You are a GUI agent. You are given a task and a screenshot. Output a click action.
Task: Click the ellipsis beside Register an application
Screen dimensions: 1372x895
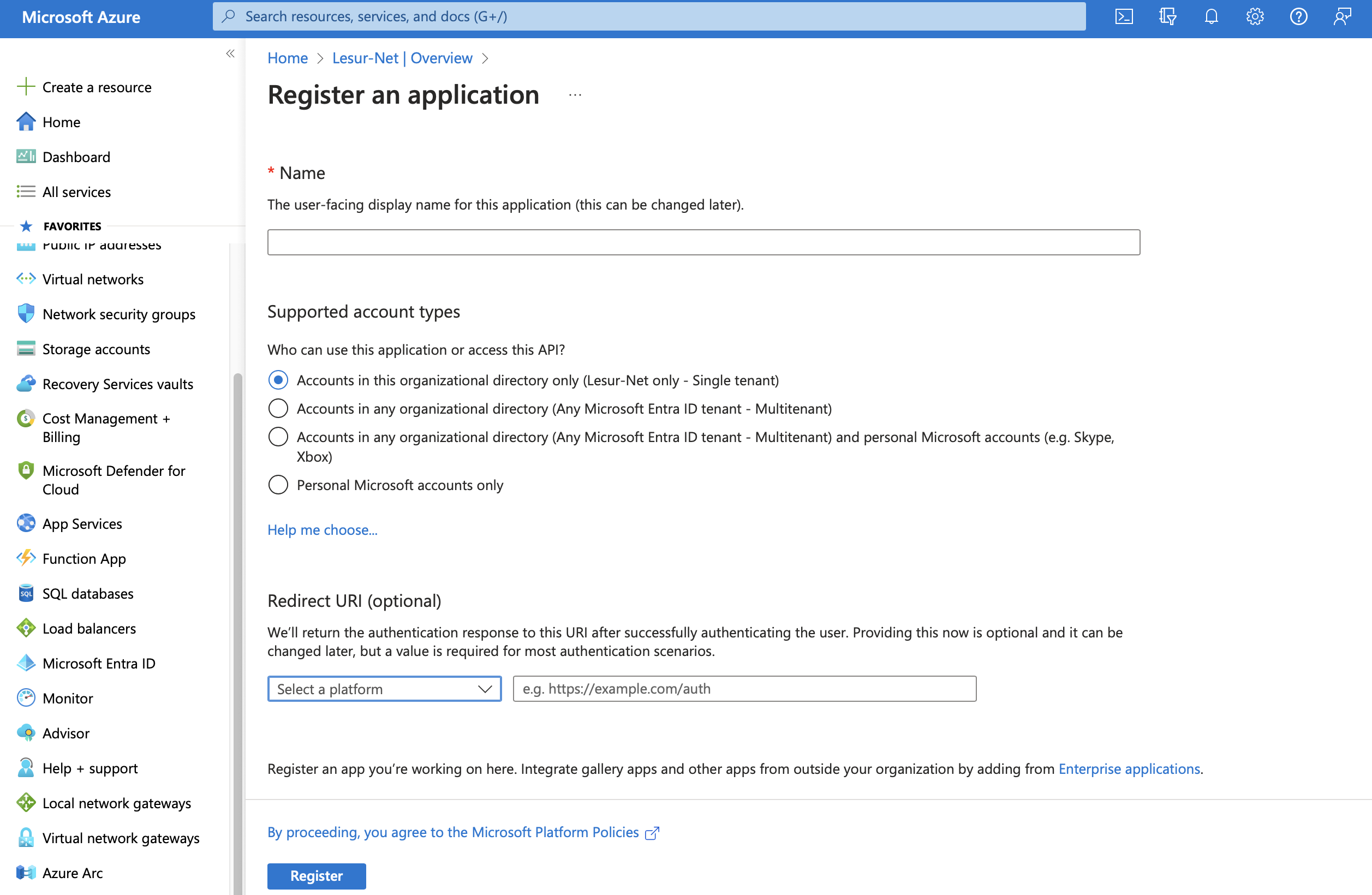point(575,95)
